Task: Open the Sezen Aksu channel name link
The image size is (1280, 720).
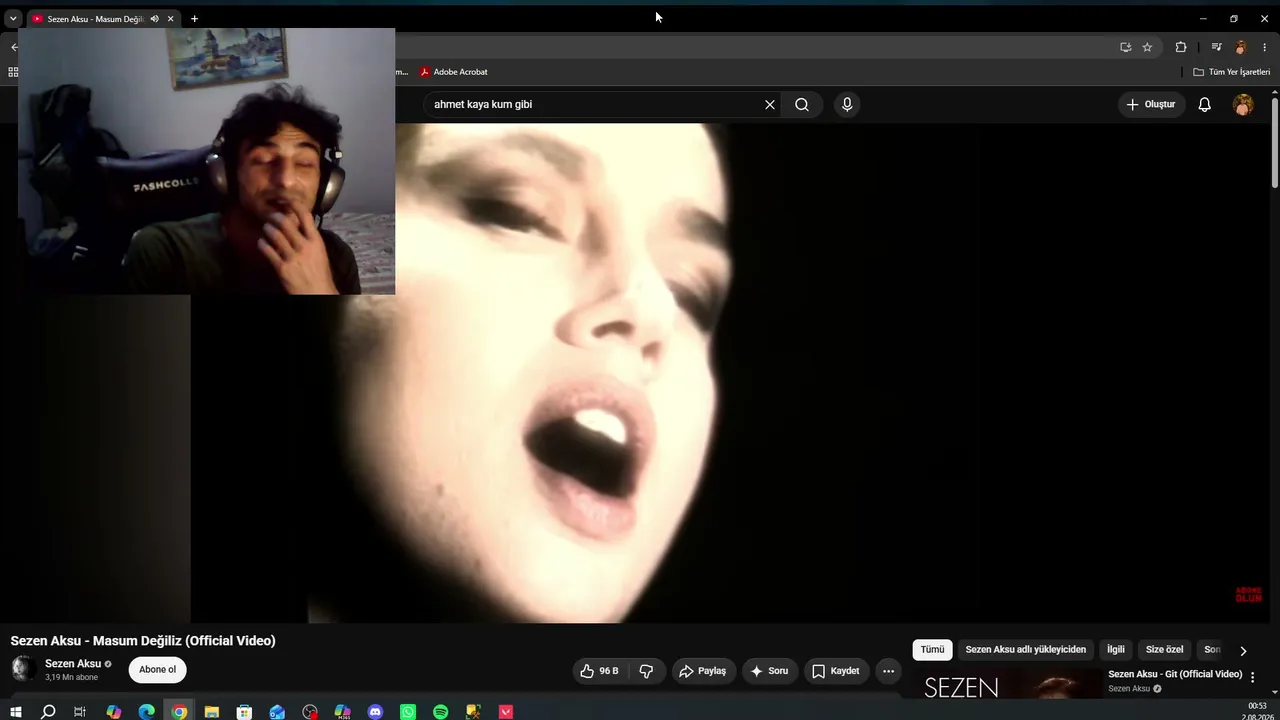Action: tap(73, 664)
